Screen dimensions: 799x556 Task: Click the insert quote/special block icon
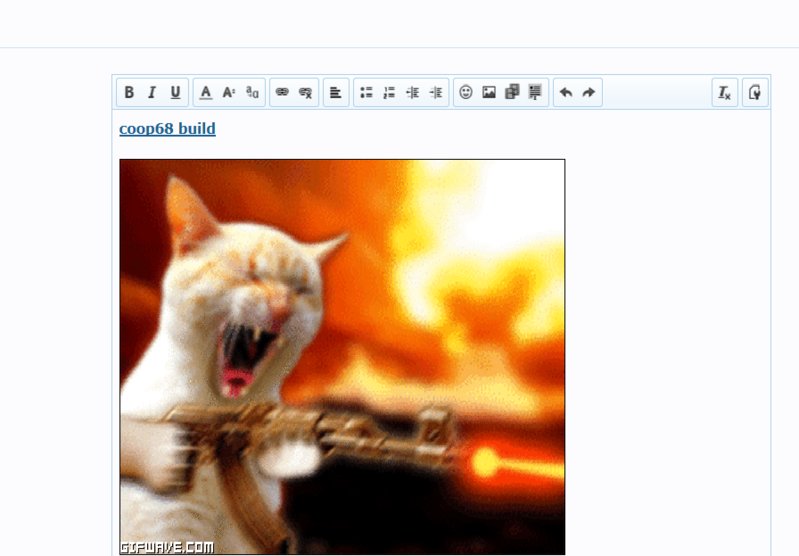535,93
